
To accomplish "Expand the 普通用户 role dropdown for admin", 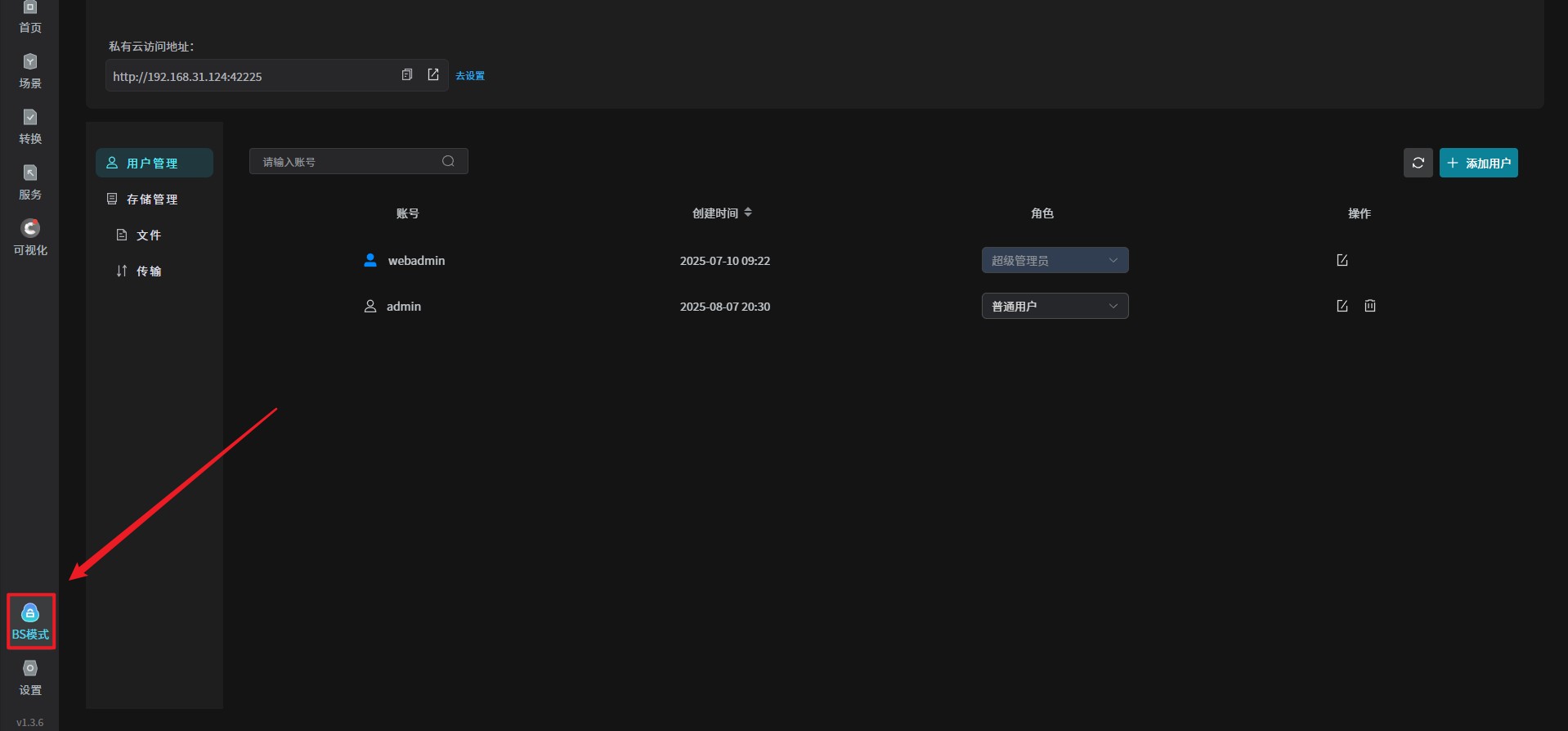I will coord(1055,306).
